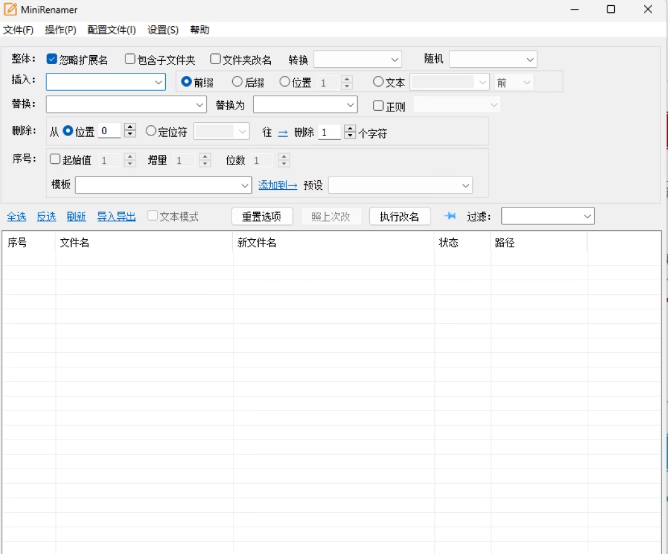Click the 路径 column header

click(x=539, y=242)
